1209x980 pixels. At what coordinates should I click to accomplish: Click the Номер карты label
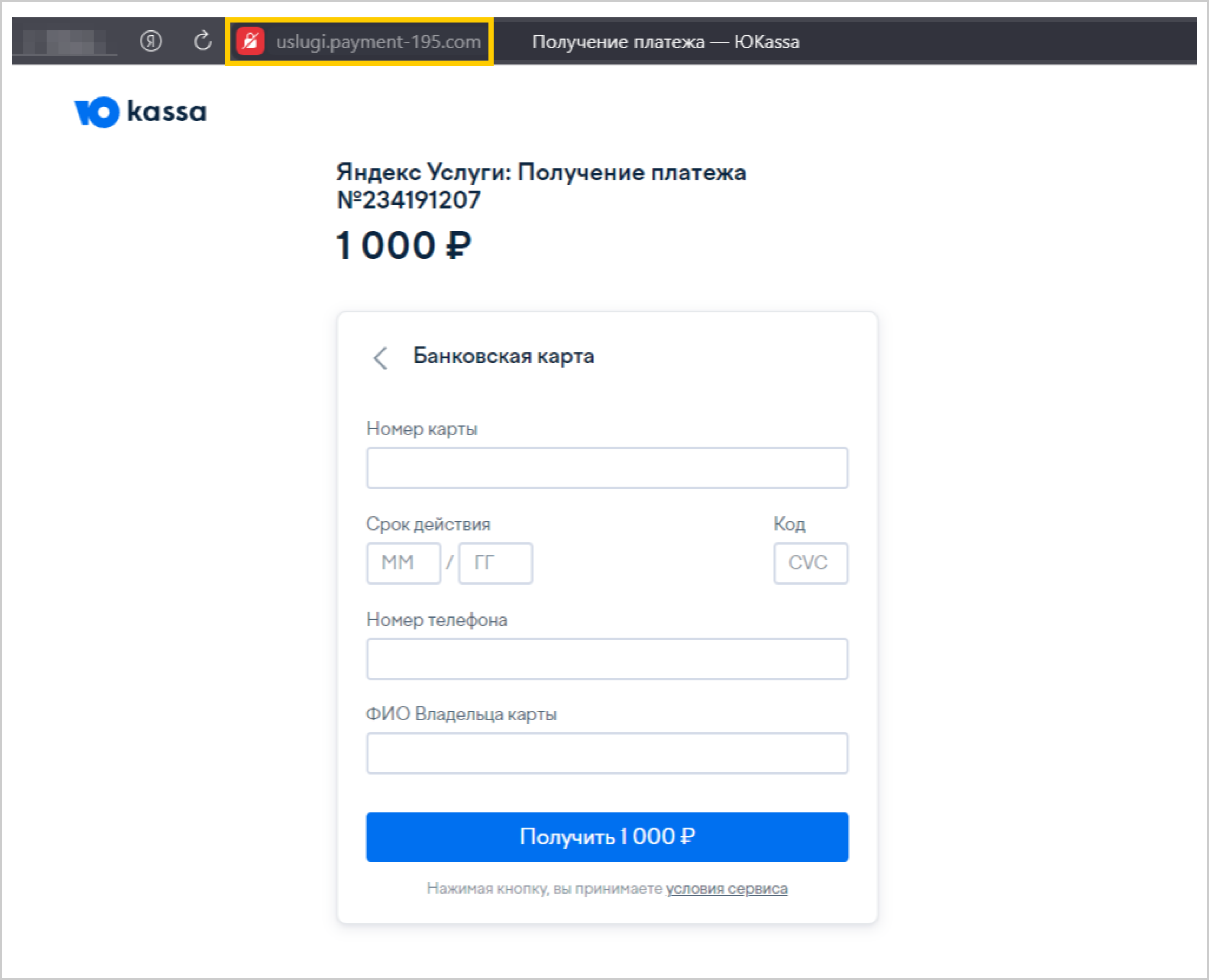click(422, 429)
